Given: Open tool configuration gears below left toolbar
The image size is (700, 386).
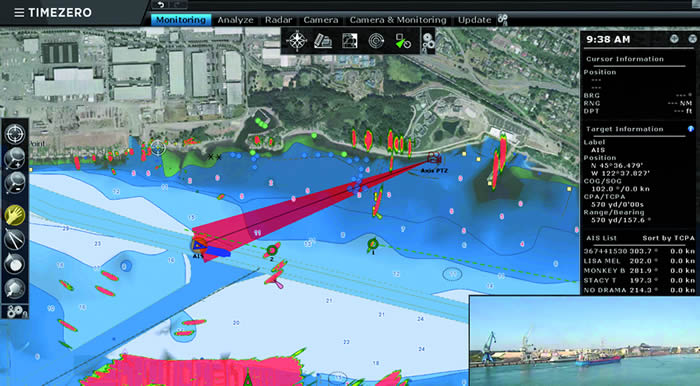Looking at the screenshot, I should tap(16, 311).
